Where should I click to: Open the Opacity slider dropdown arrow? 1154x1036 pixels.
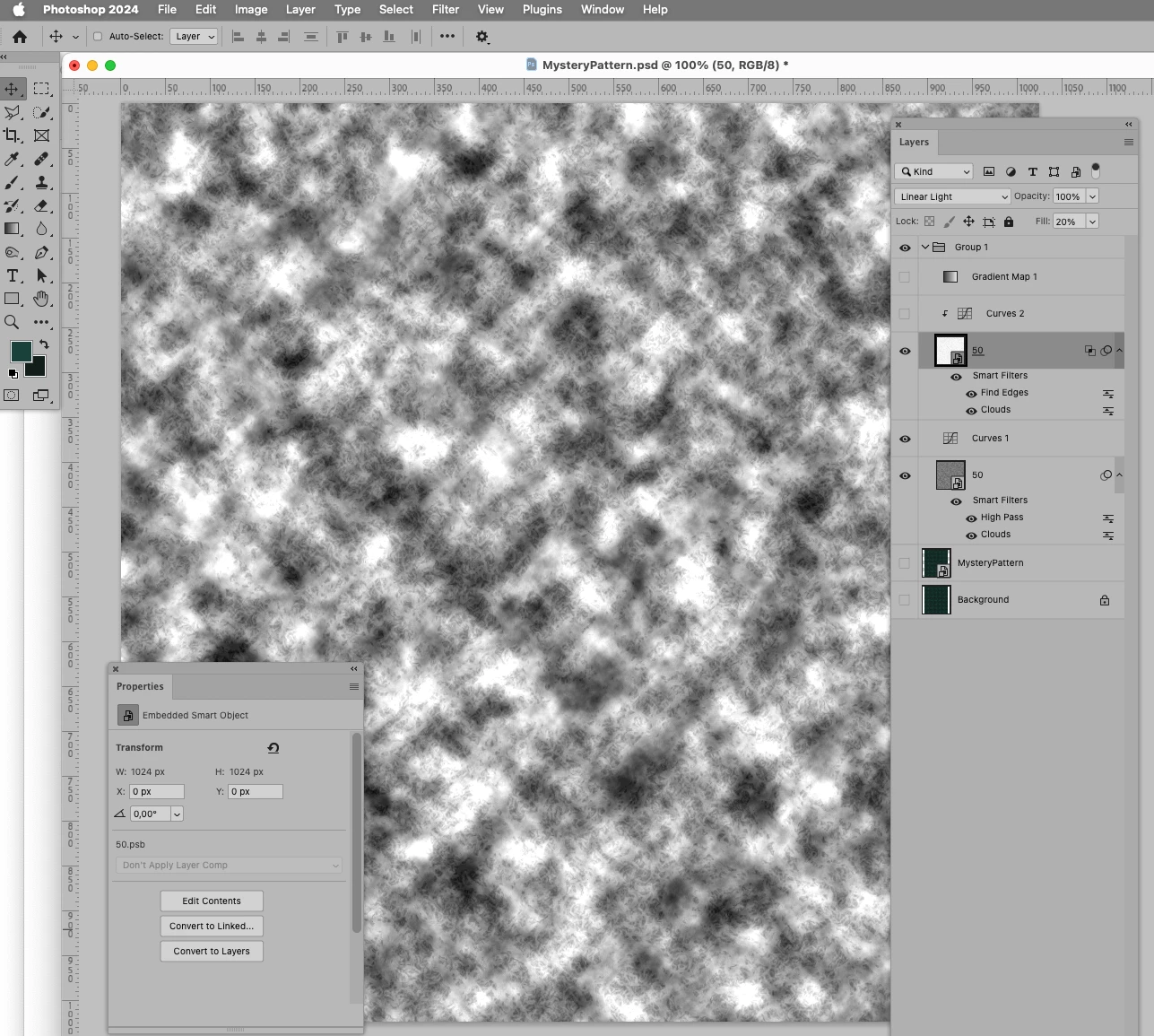click(x=1092, y=196)
